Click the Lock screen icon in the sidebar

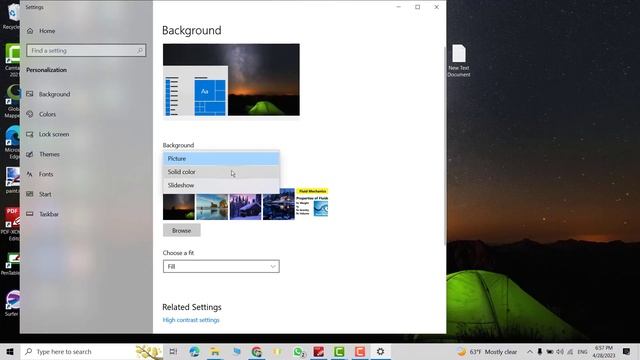(x=30, y=134)
